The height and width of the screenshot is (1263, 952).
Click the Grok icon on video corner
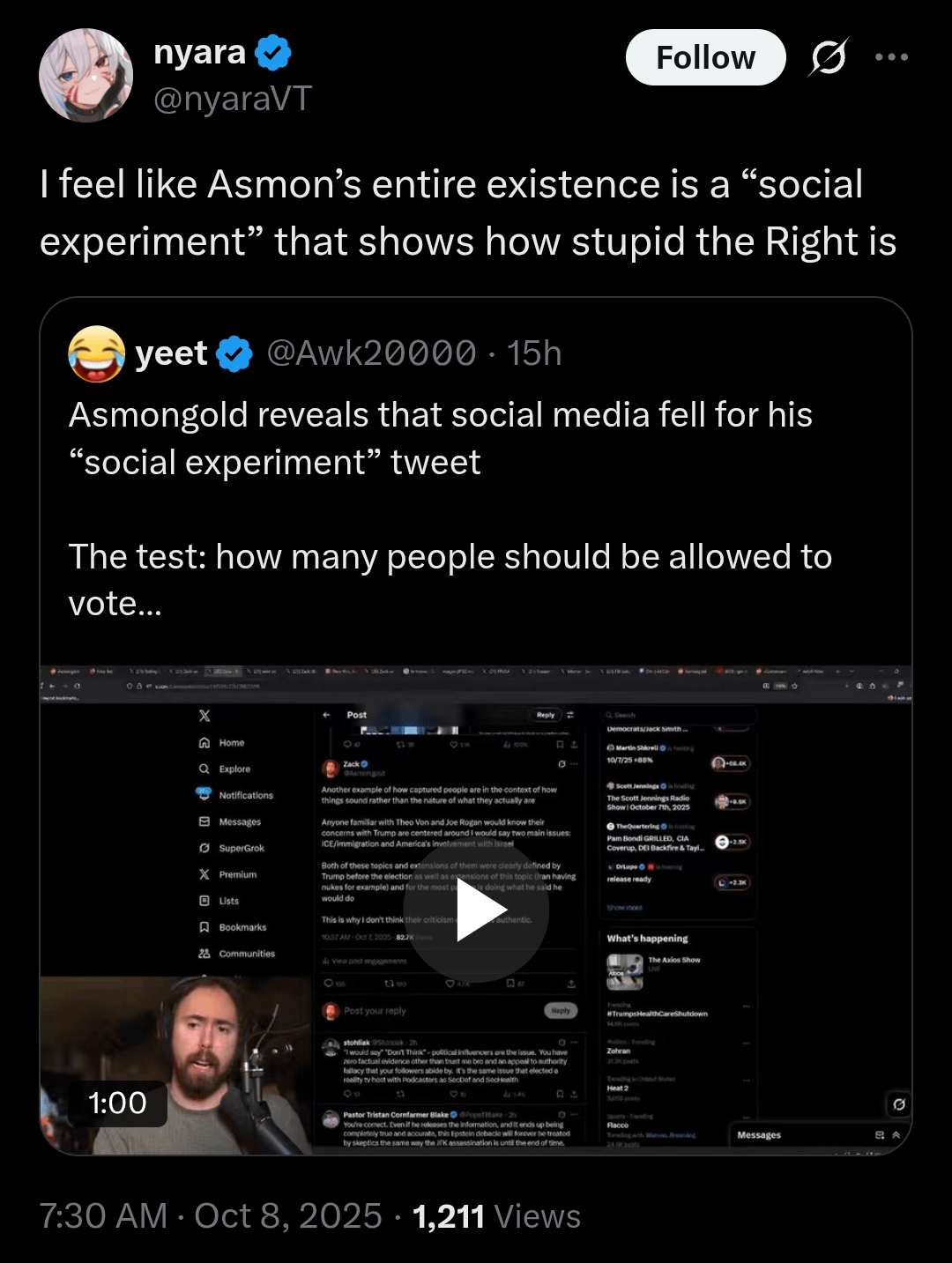coord(898,1104)
